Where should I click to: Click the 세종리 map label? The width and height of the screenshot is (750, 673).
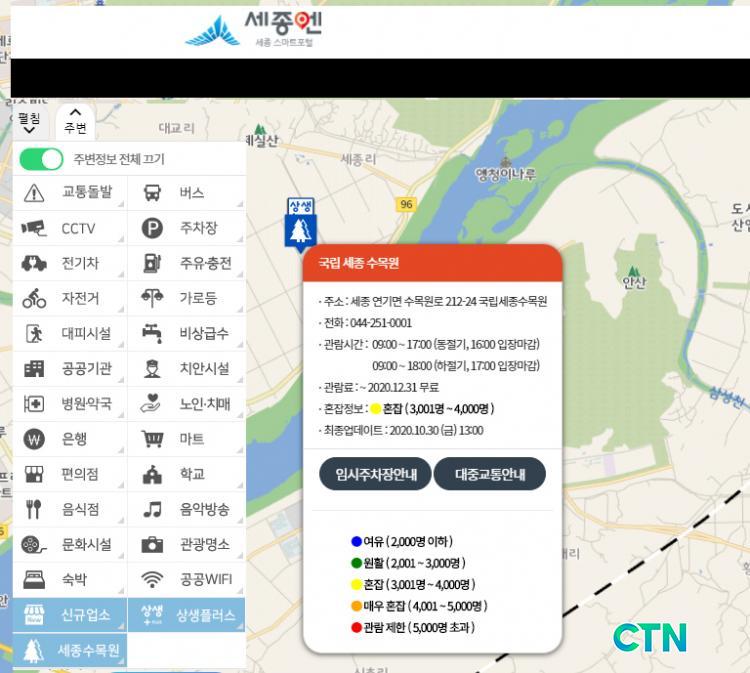click(358, 159)
